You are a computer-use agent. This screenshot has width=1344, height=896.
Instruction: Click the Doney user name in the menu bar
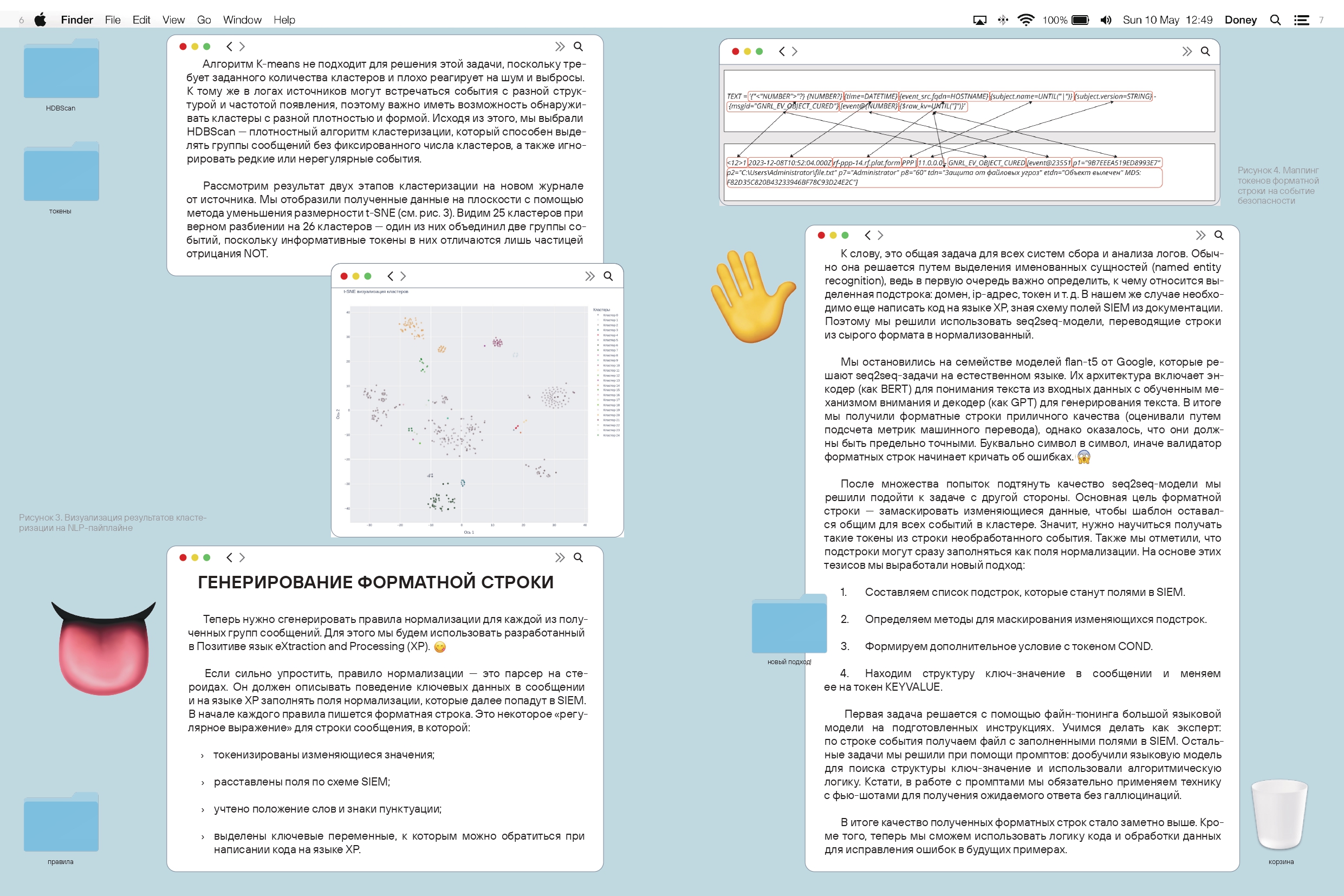1240,20
